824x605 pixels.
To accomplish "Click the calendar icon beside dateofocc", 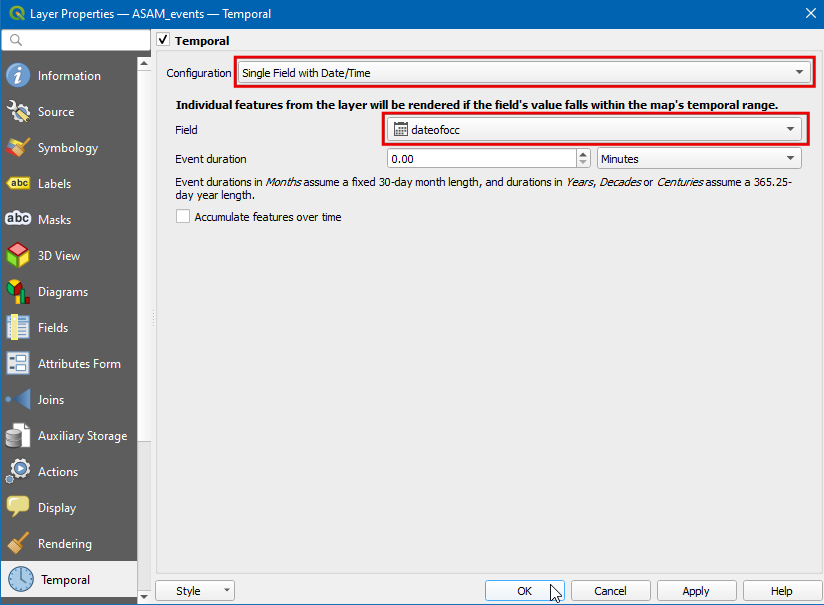I will (400, 129).
